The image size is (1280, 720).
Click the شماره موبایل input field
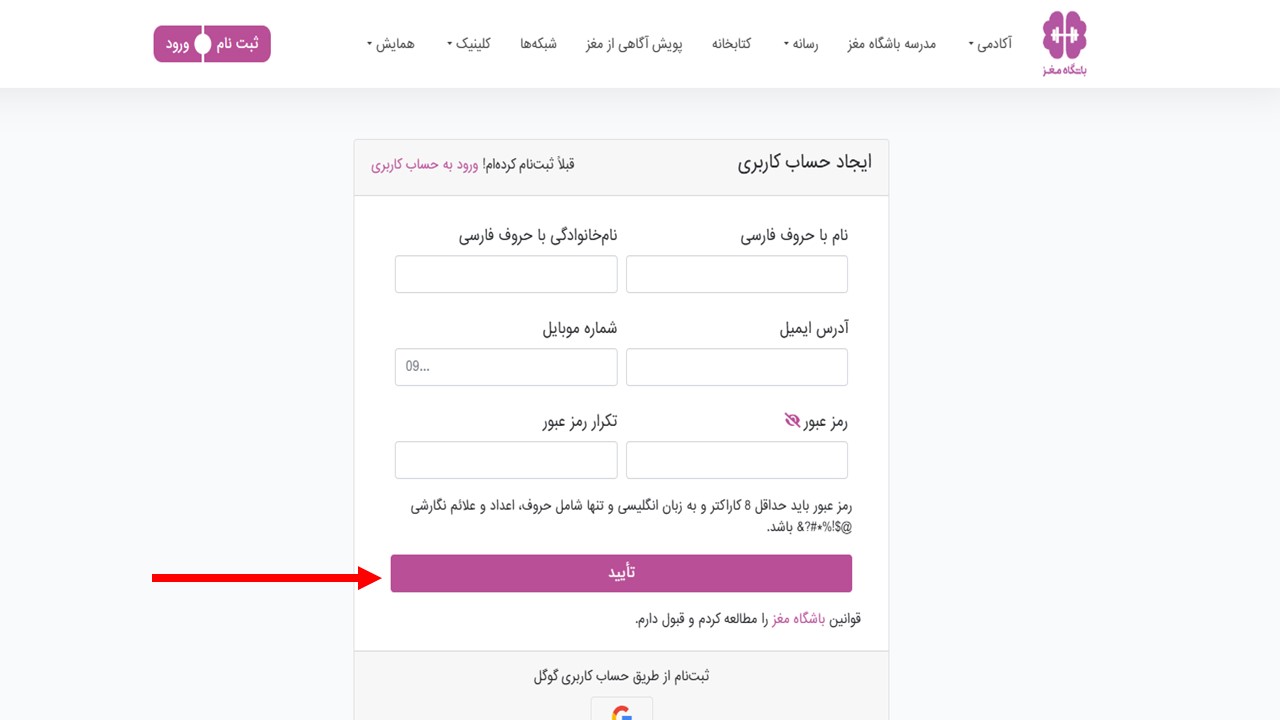point(506,367)
